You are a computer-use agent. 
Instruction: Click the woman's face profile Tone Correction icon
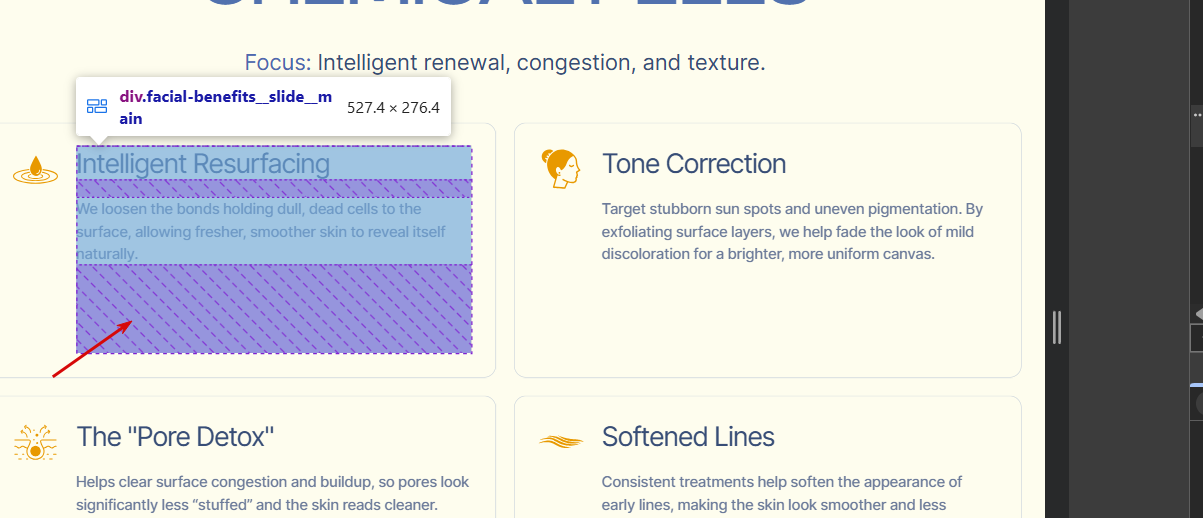pyautogui.click(x=560, y=168)
